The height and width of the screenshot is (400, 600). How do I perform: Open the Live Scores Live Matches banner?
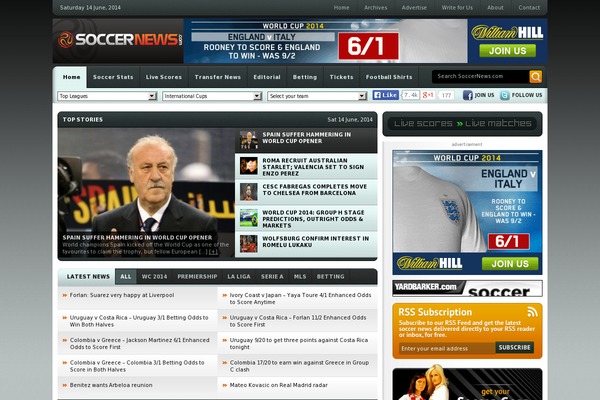[x=462, y=123]
